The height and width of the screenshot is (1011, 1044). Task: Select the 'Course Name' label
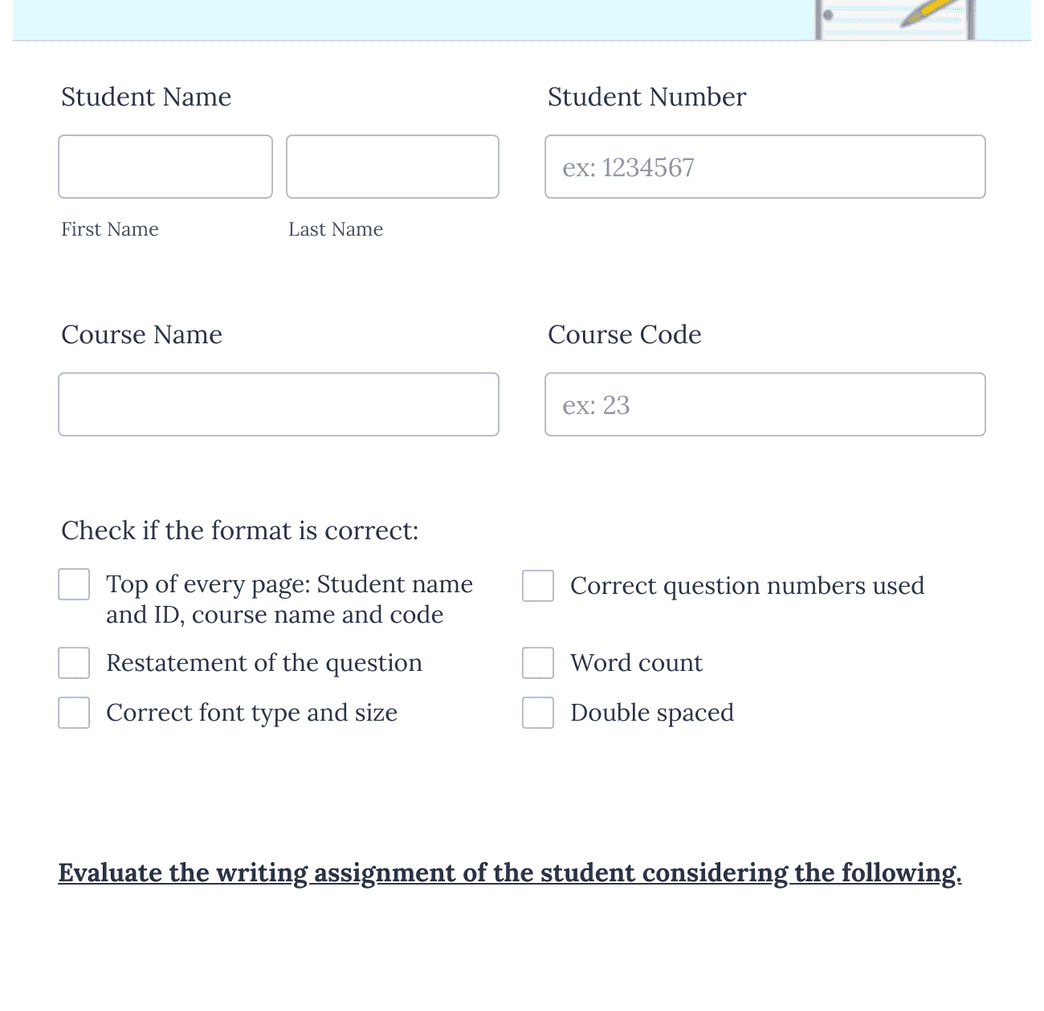point(141,334)
